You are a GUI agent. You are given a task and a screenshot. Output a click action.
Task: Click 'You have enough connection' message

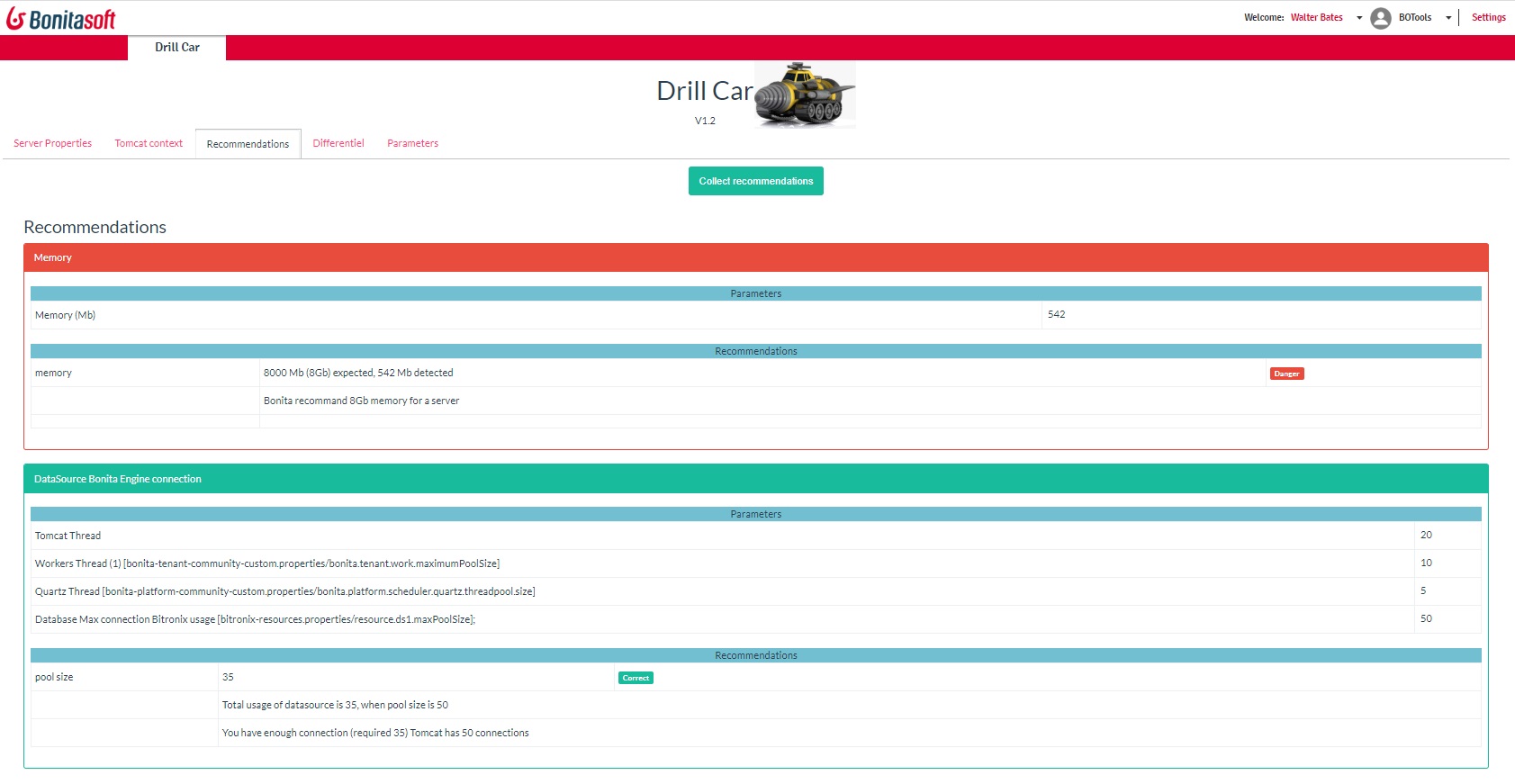[375, 733]
